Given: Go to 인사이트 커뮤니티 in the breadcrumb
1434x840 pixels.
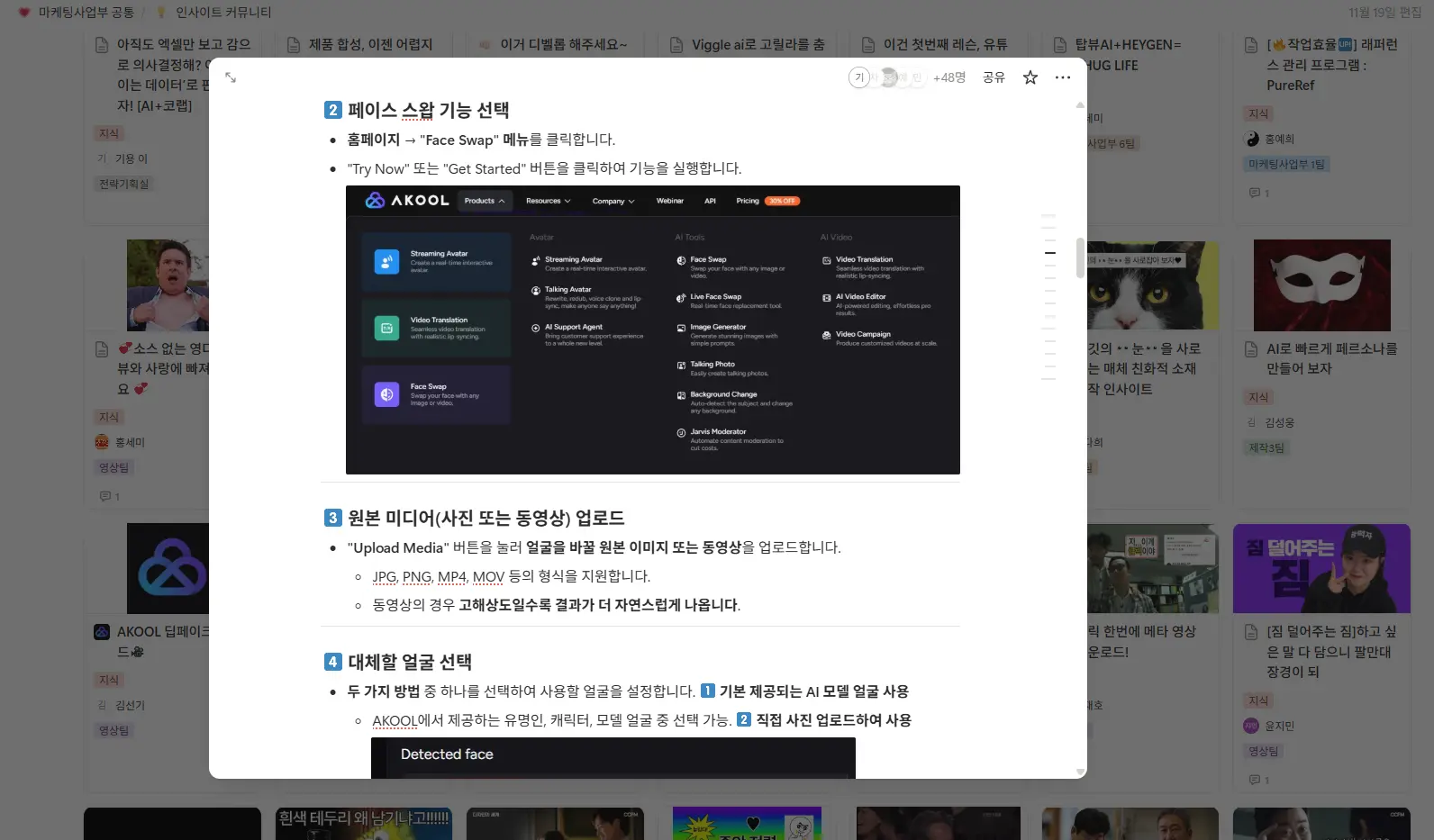Looking at the screenshot, I should (x=222, y=12).
